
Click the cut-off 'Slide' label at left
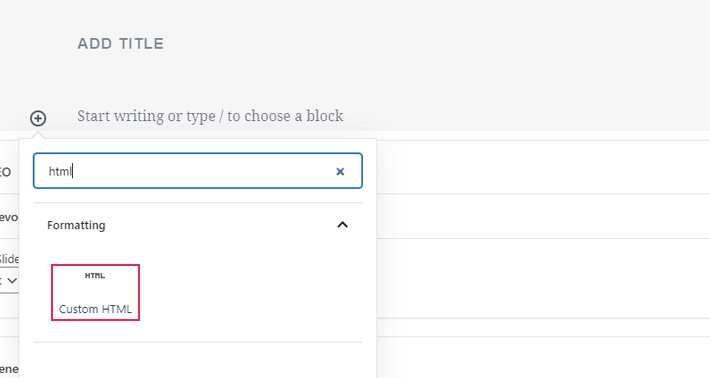point(9,259)
